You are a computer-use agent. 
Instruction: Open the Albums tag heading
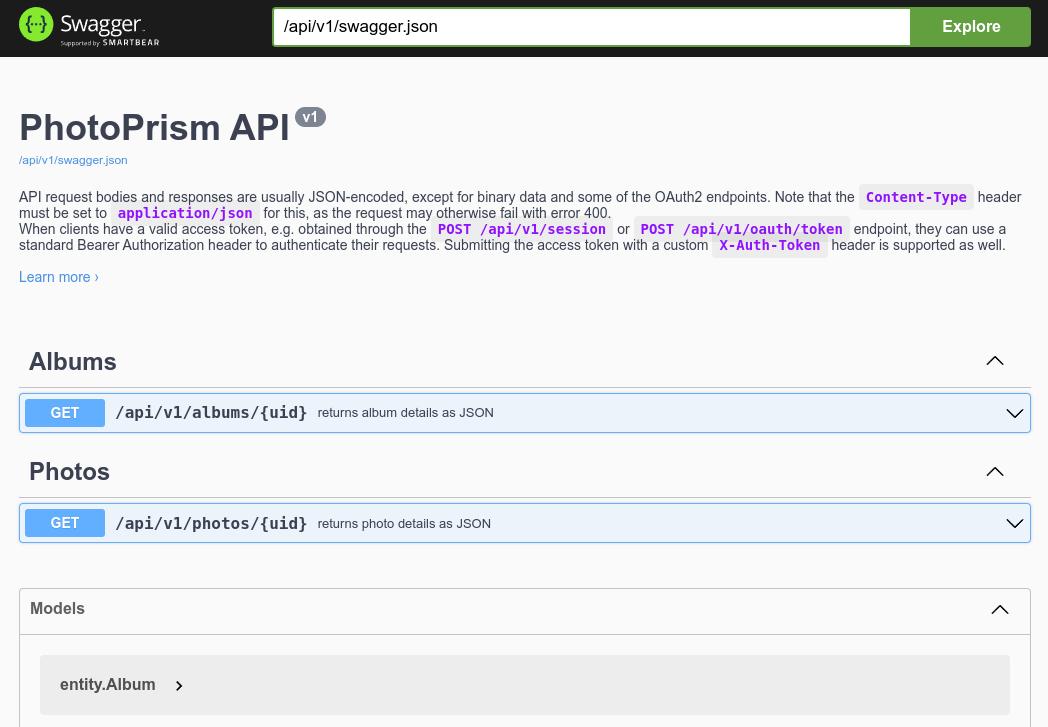[x=73, y=362]
